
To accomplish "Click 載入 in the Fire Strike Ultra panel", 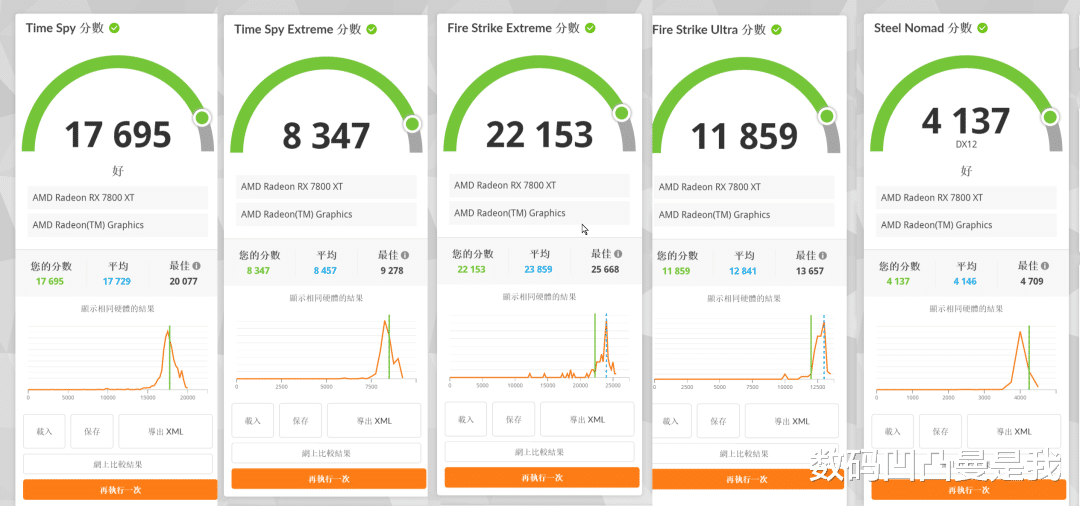I will (x=670, y=421).
